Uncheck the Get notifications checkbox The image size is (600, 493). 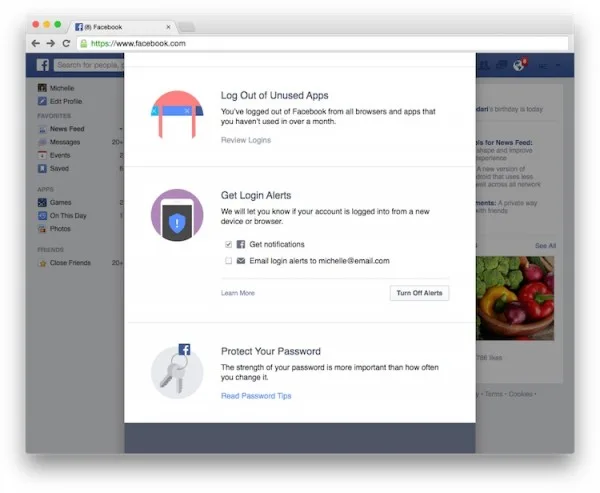click(x=228, y=244)
